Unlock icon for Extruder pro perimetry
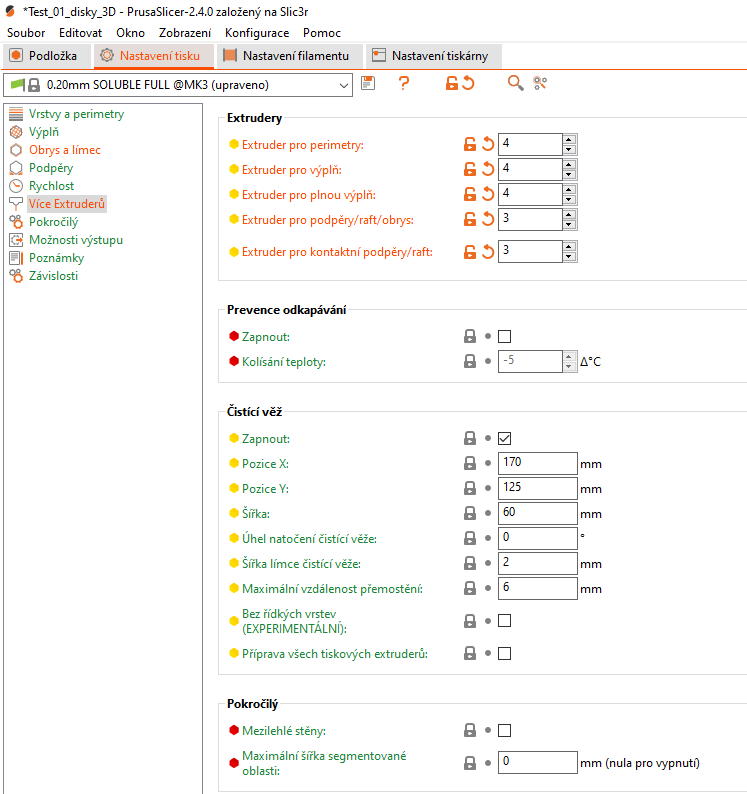 point(469,144)
